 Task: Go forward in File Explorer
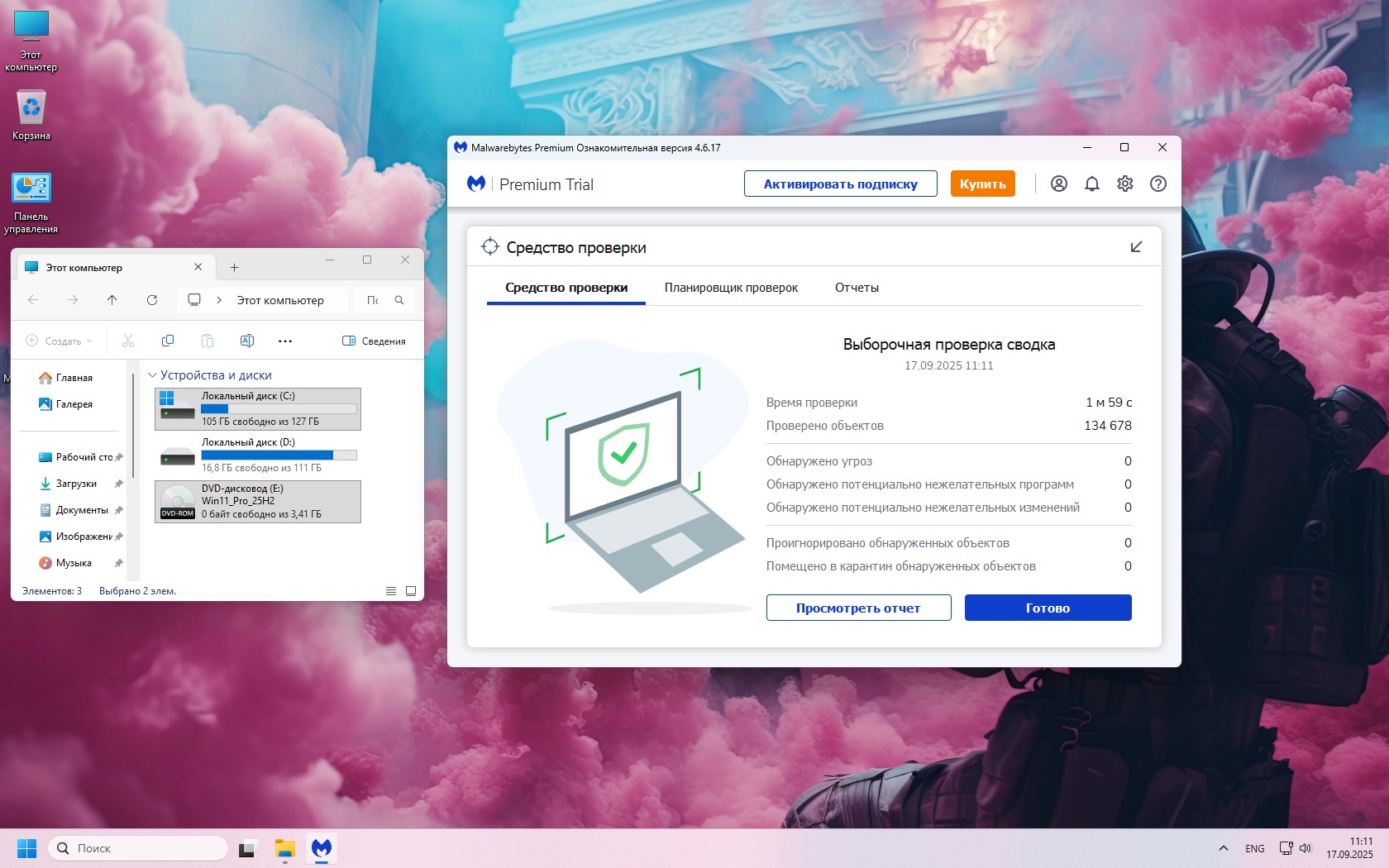tap(73, 300)
